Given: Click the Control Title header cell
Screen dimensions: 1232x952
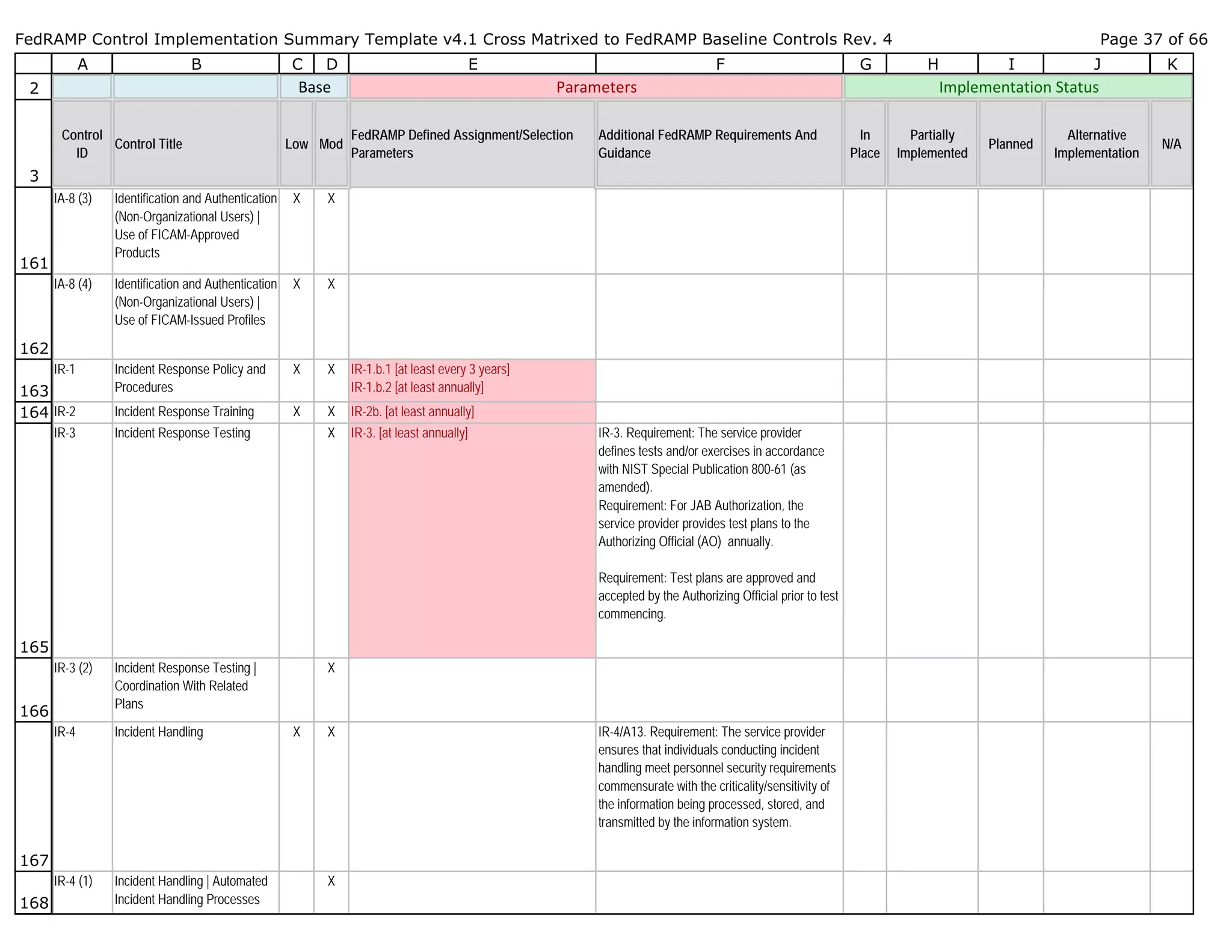Looking at the screenshot, I should [196, 144].
